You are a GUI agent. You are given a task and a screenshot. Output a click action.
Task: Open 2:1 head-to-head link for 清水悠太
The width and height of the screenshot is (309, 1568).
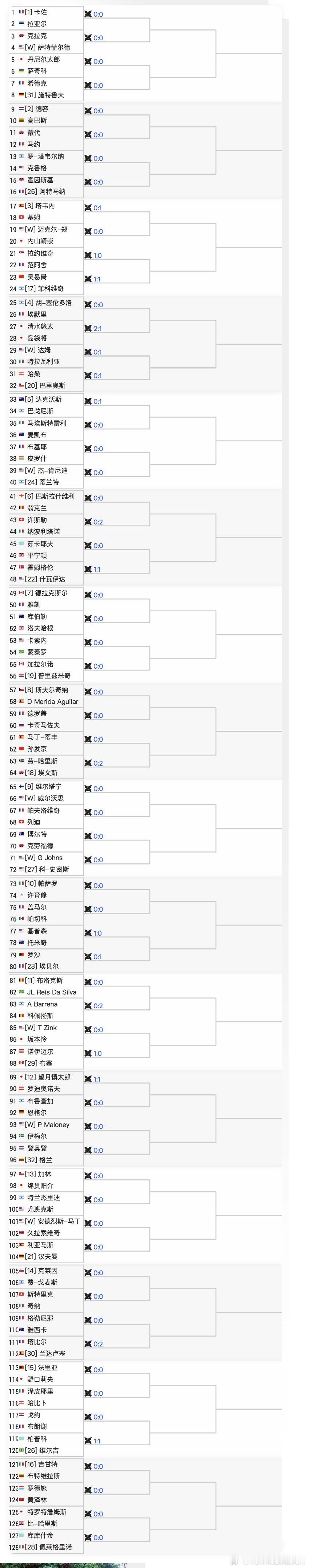(x=97, y=329)
